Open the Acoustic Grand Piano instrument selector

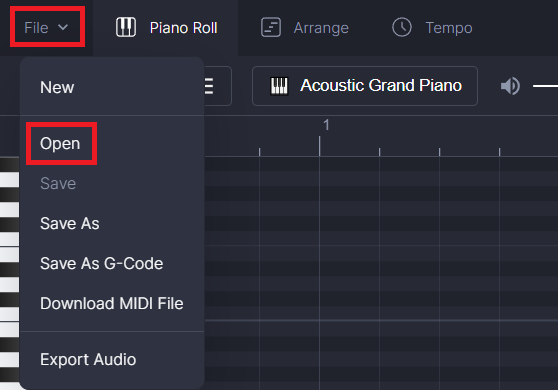(x=365, y=86)
